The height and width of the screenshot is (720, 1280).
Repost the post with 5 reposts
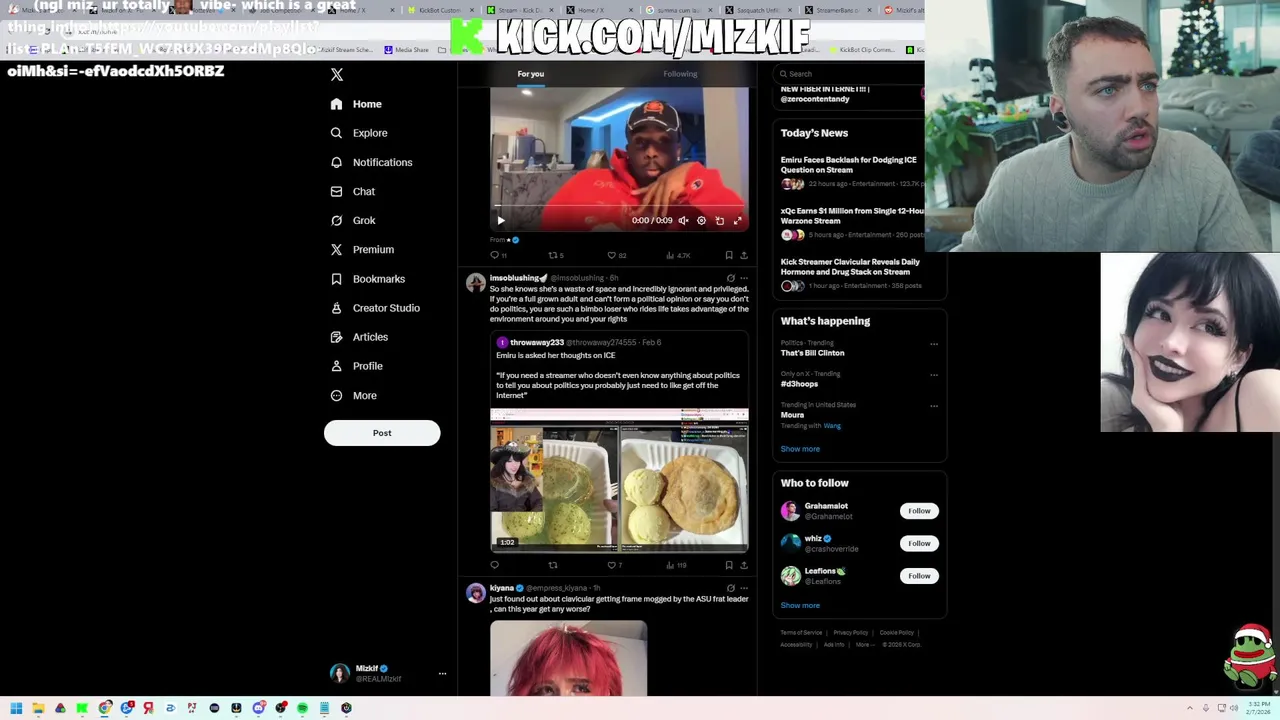[x=555, y=255]
